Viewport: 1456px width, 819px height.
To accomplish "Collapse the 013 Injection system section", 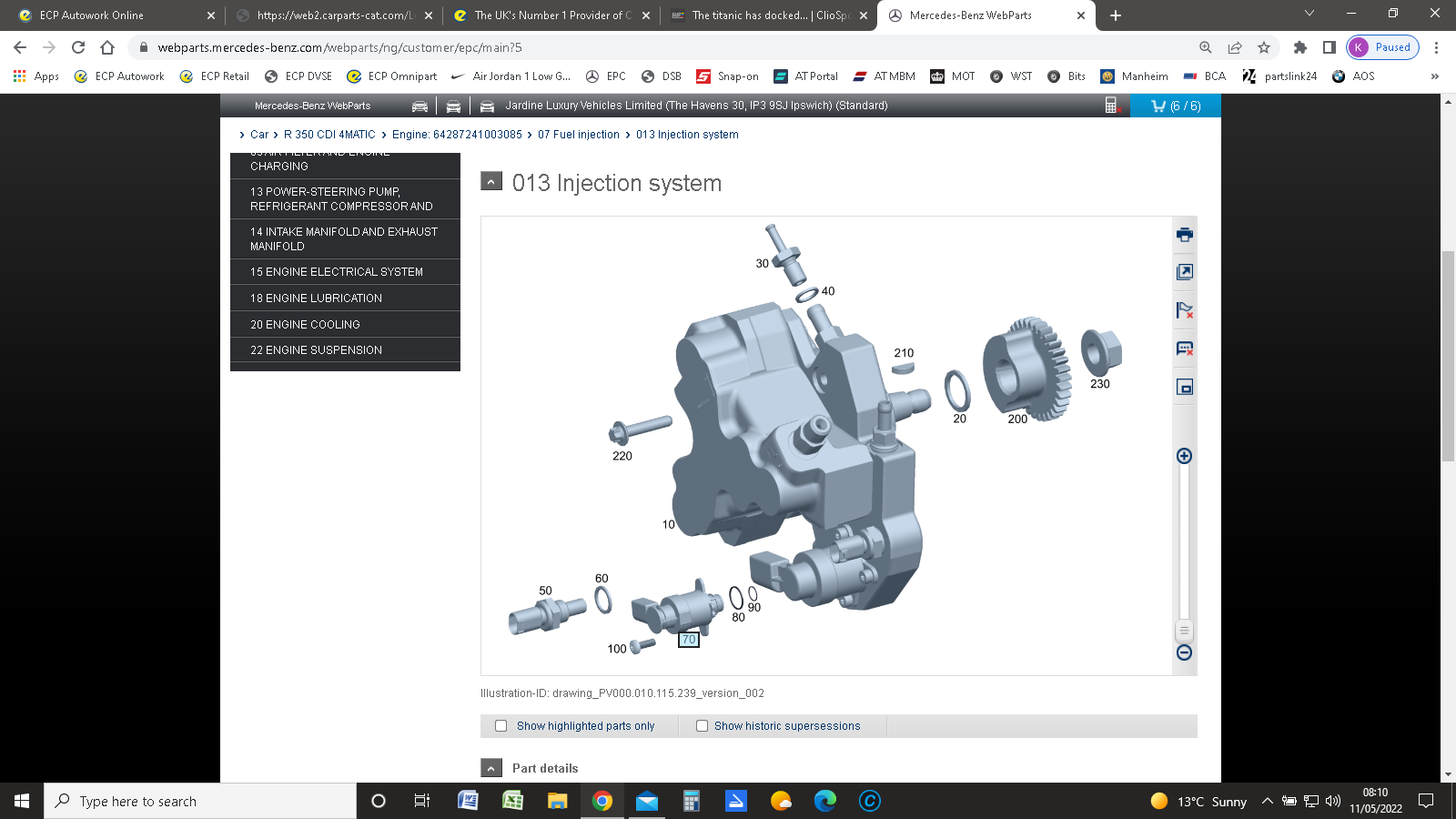I will tap(491, 182).
